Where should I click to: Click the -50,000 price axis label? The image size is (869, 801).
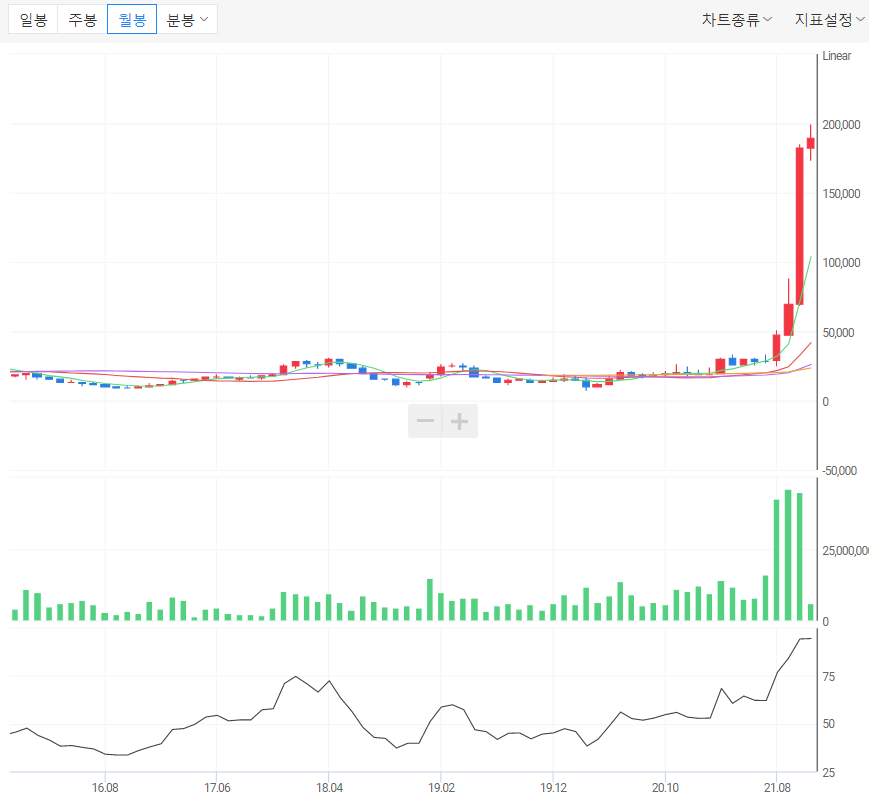(840, 471)
